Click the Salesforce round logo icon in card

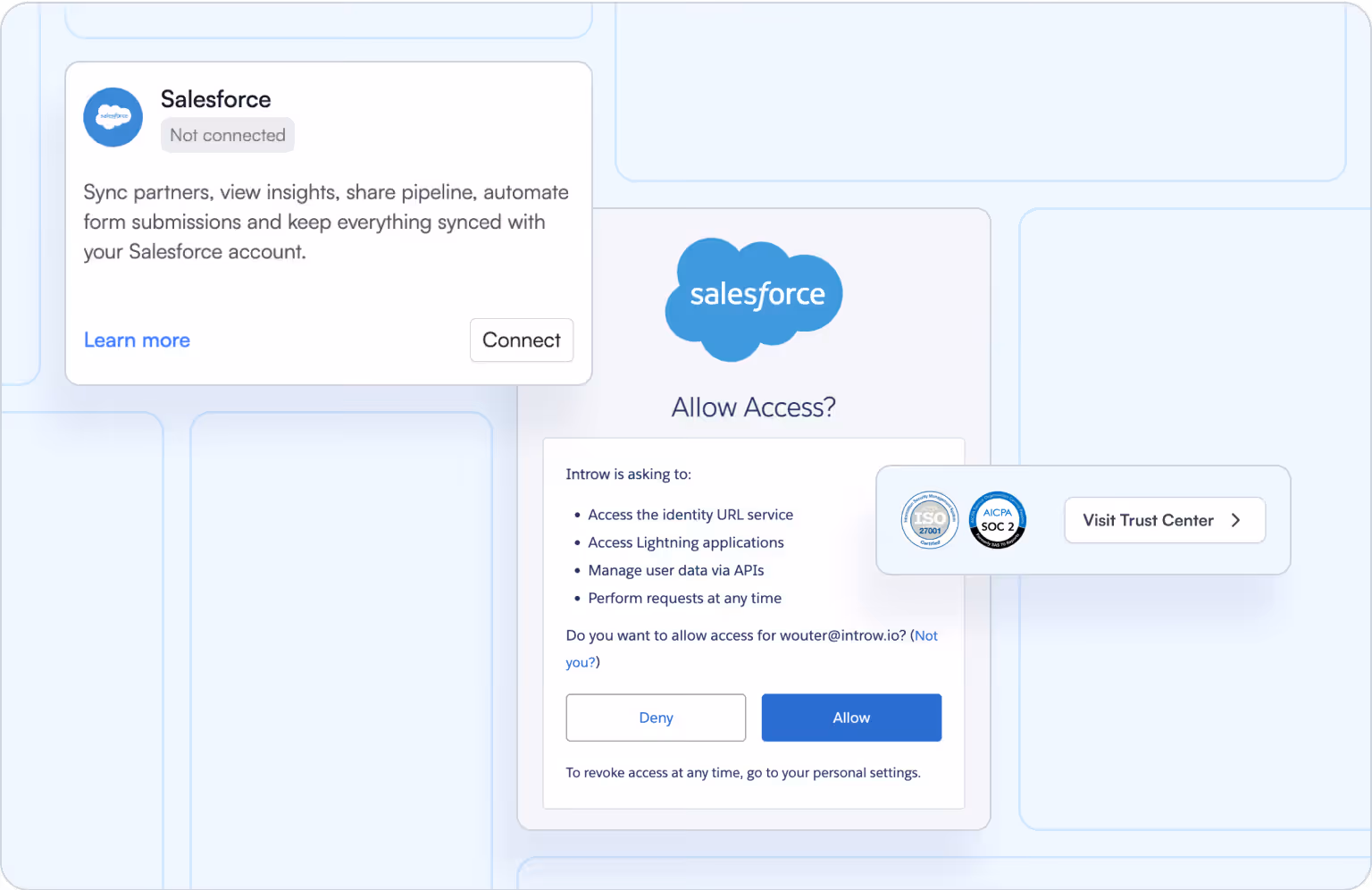tap(113, 117)
